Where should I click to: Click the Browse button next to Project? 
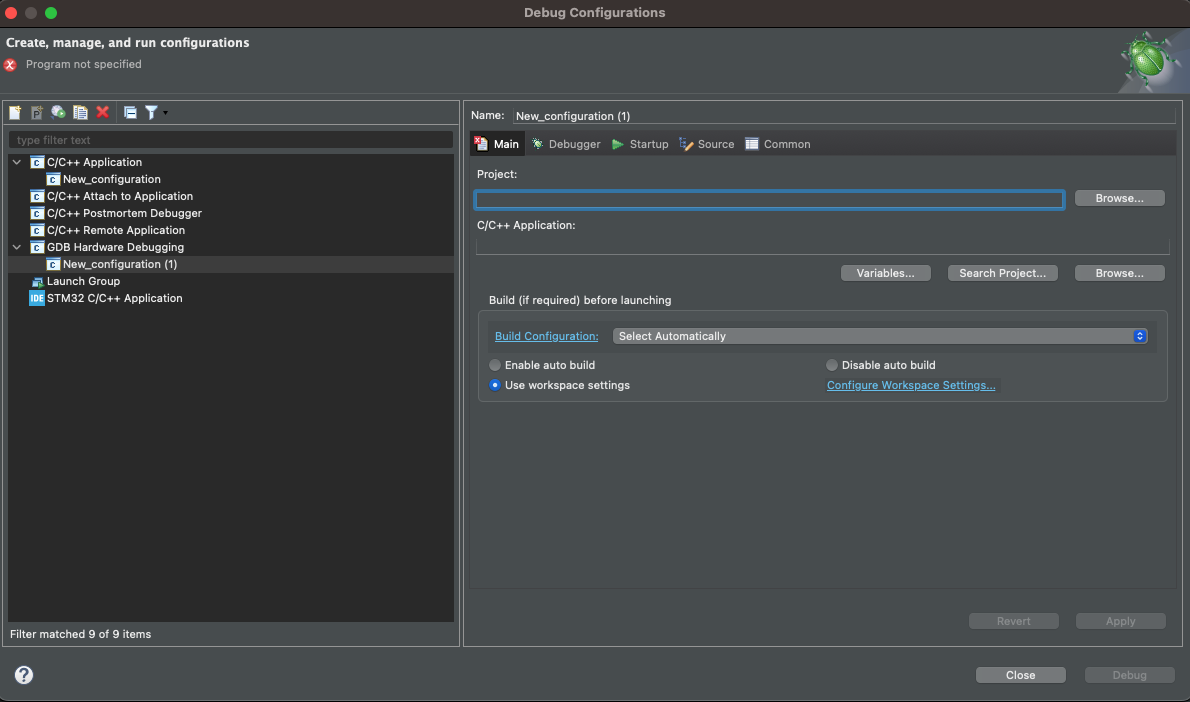pos(1119,197)
